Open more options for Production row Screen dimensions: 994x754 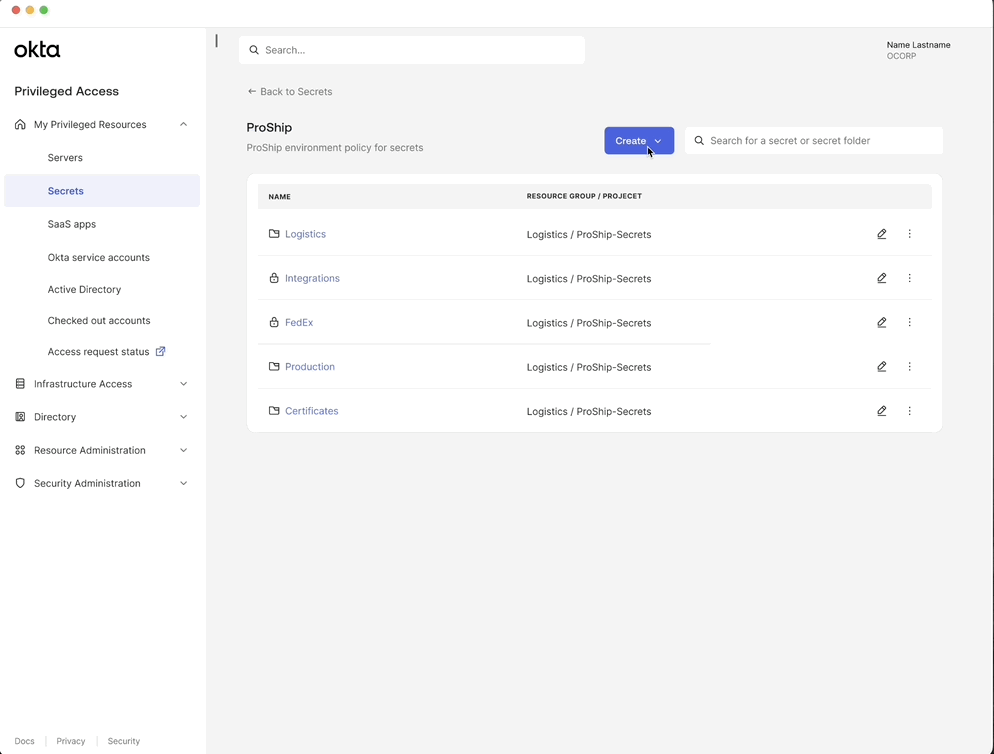click(909, 367)
